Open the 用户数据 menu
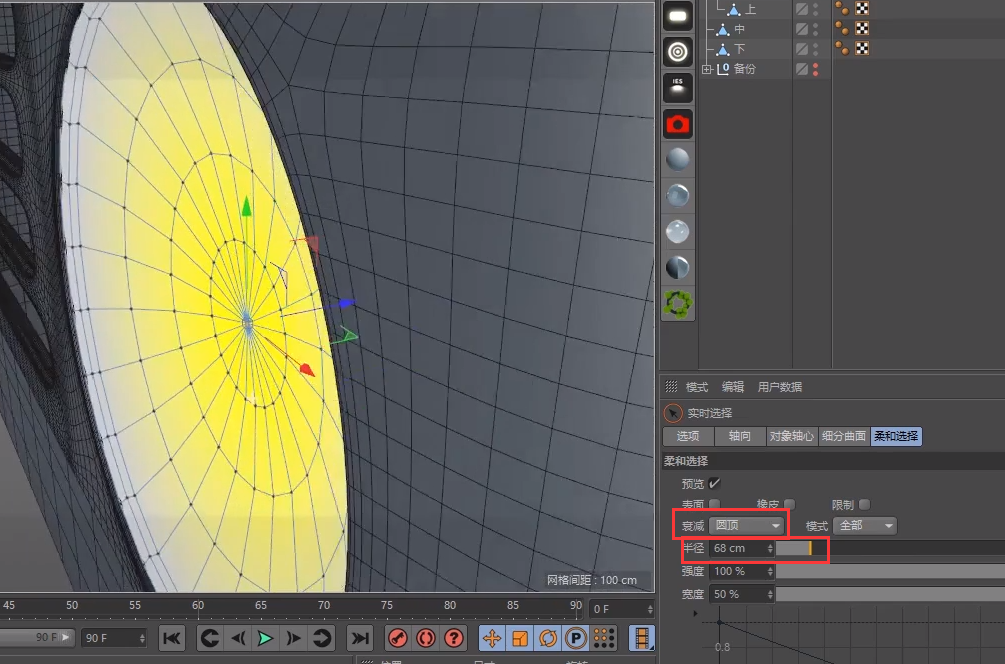 coord(779,387)
